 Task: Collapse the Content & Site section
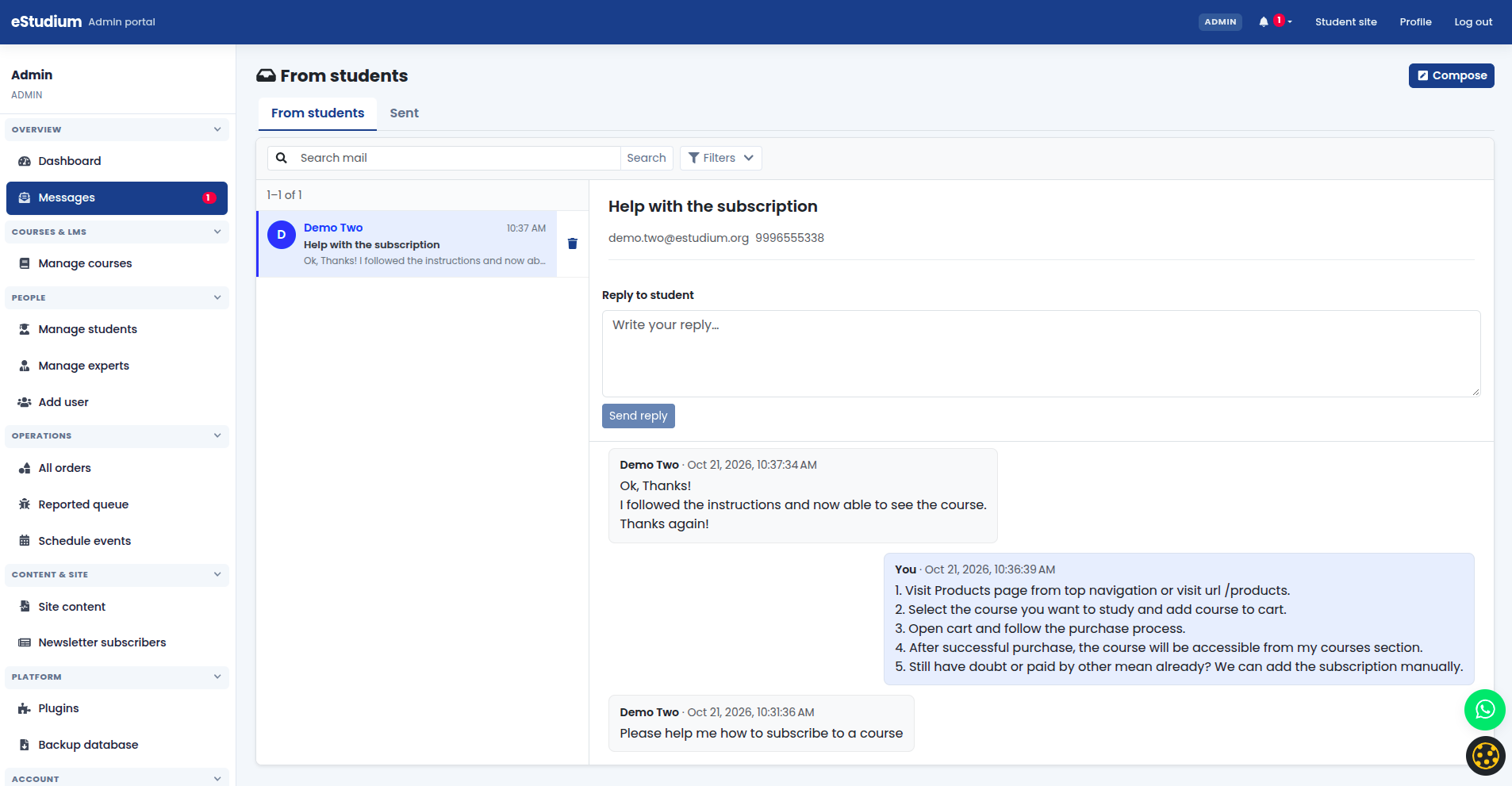click(x=117, y=575)
